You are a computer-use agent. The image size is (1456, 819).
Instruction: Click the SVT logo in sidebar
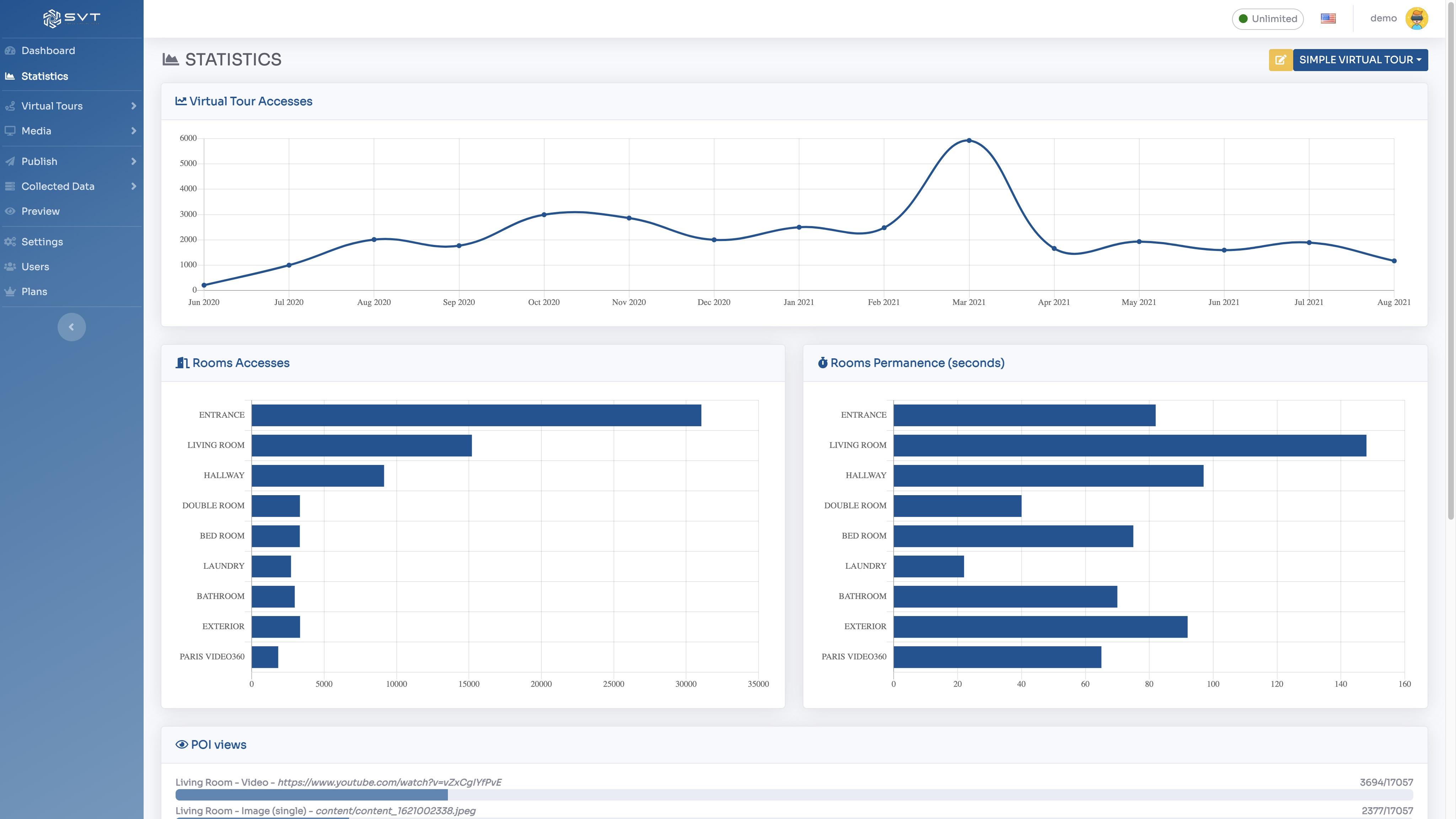tap(71, 18)
